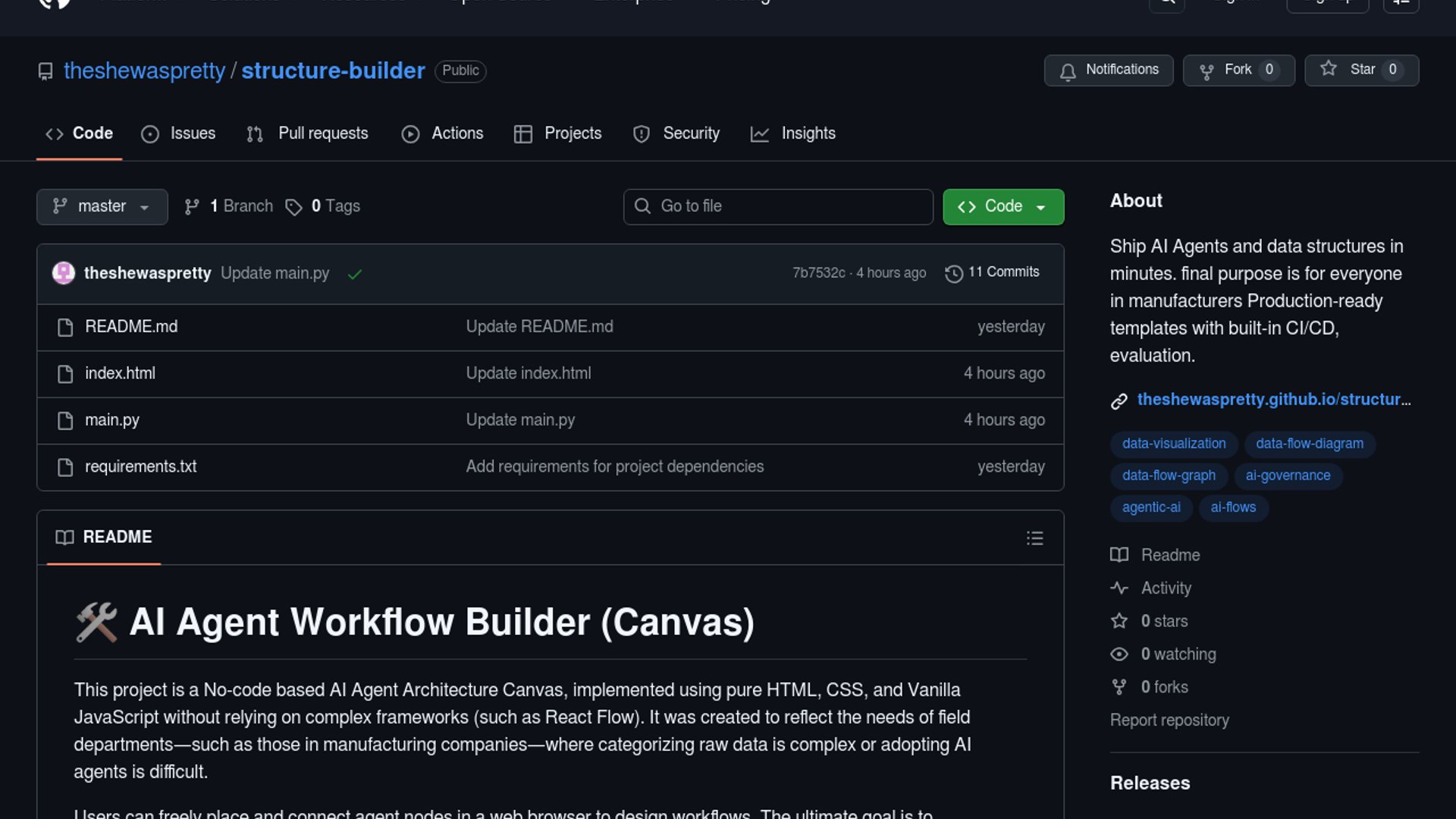Click the Go to file search field
The height and width of the screenshot is (819, 1456).
point(778,206)
